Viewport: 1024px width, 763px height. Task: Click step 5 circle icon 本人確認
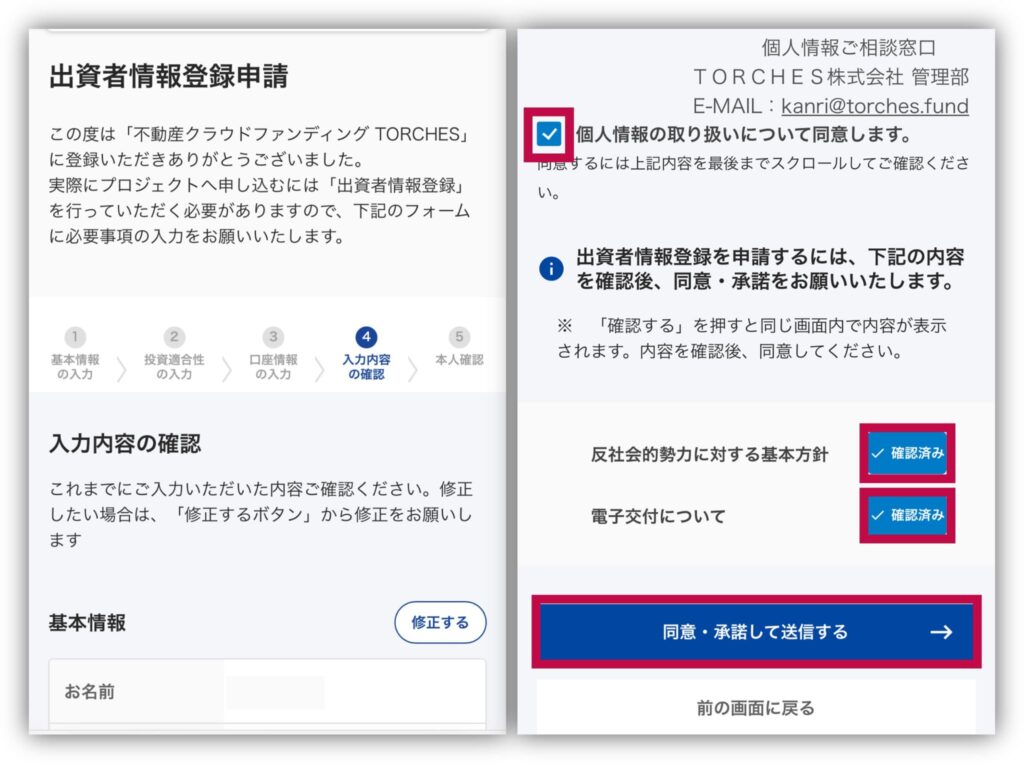[459, 336]
